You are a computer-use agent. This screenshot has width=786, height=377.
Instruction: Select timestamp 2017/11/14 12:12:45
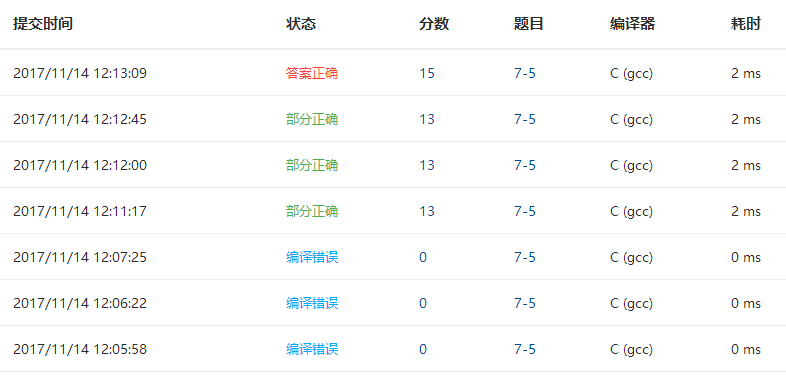coord(80,119)
